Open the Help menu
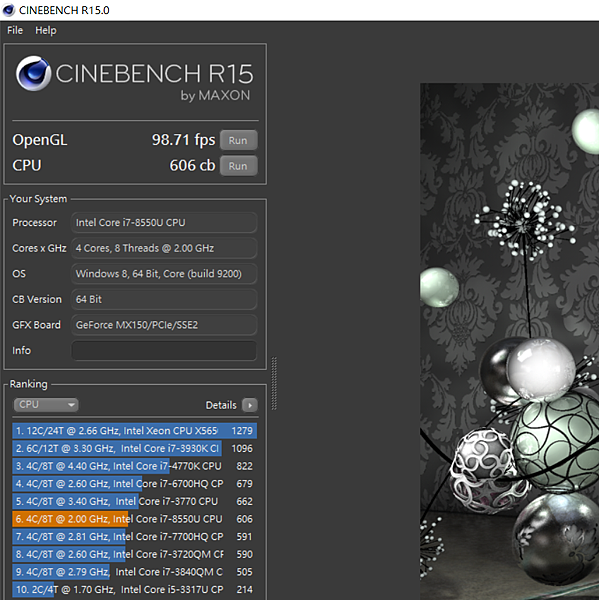 tap(46, 30)
